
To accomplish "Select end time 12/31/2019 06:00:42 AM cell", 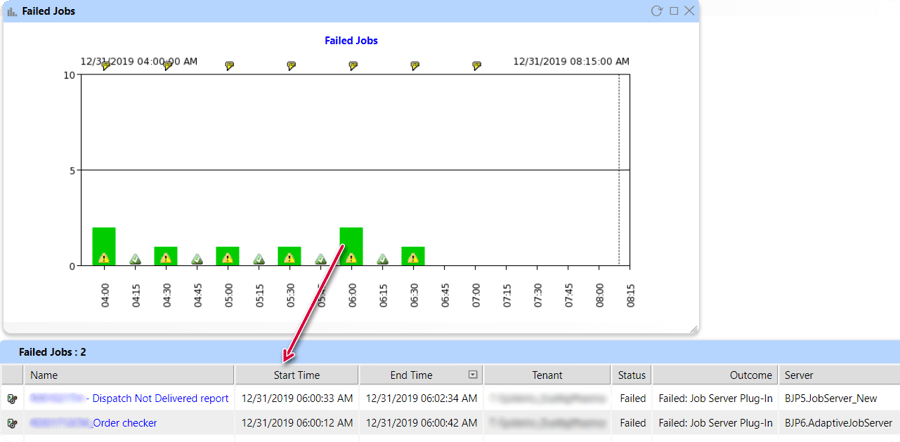I will tap(421, 423).
